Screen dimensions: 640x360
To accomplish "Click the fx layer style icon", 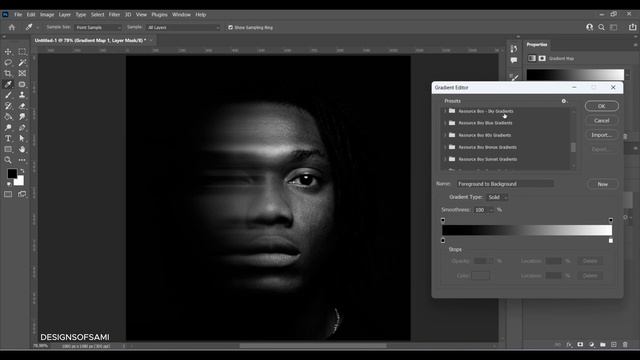I will 569,344.
